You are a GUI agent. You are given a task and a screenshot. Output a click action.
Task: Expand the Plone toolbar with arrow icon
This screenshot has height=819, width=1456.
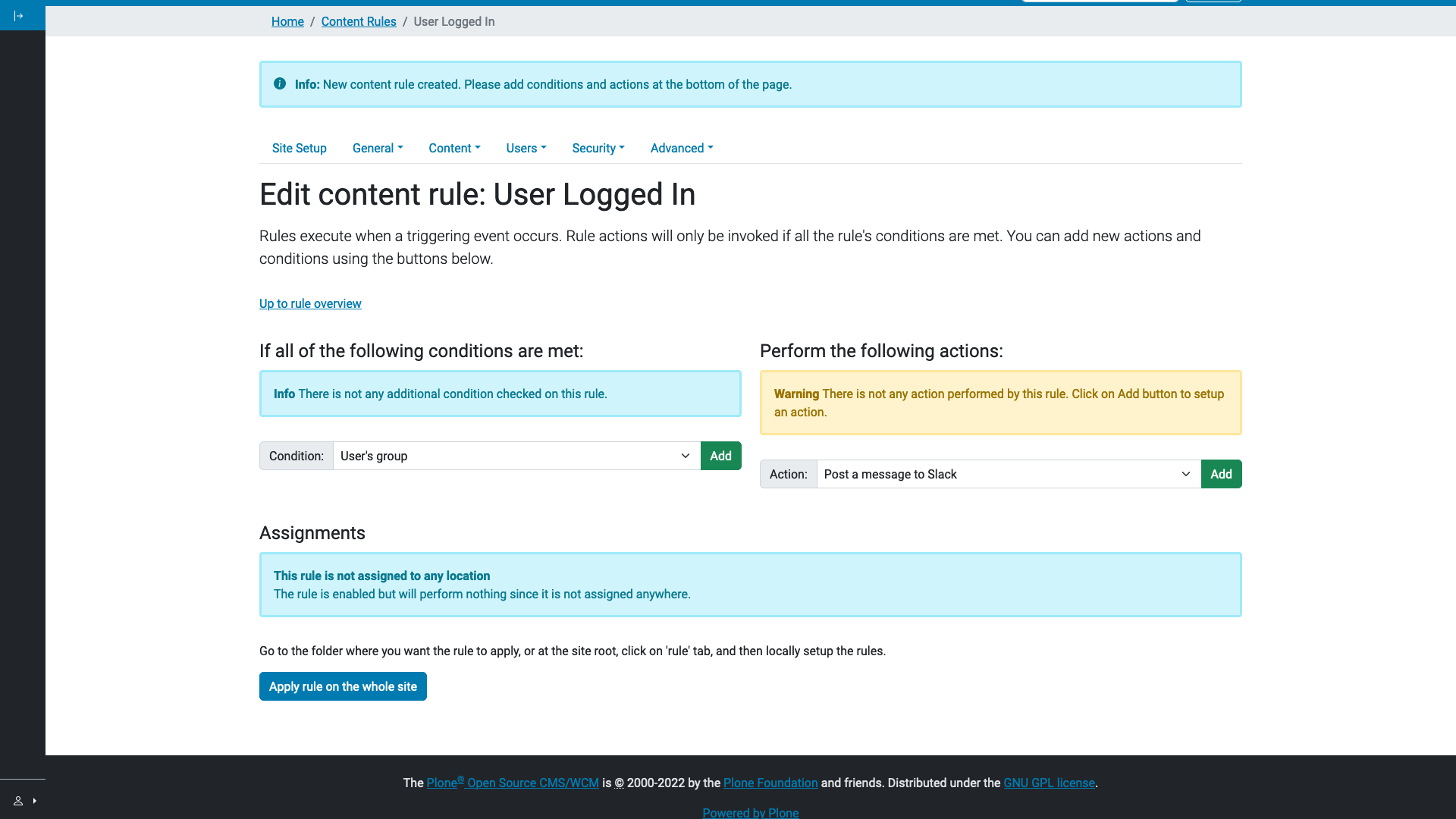[19, 16]
